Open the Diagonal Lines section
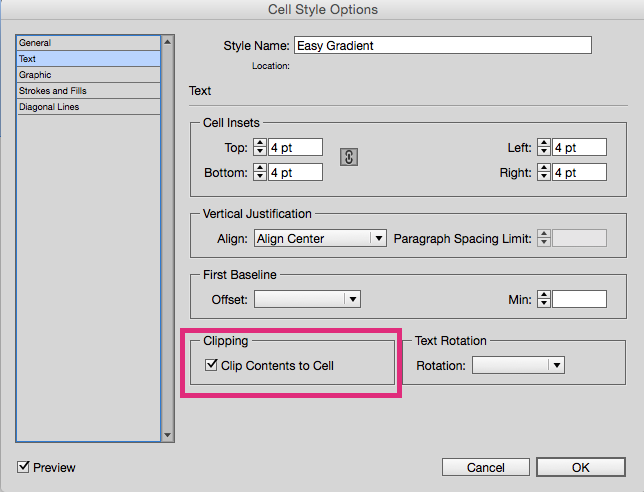 tap(88, 107)
